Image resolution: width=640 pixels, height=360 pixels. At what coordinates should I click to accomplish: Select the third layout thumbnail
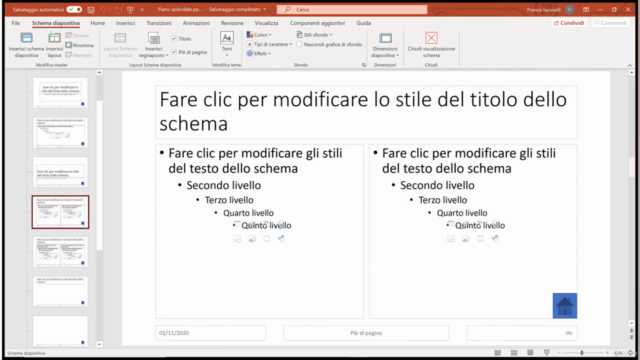point(60,172)
